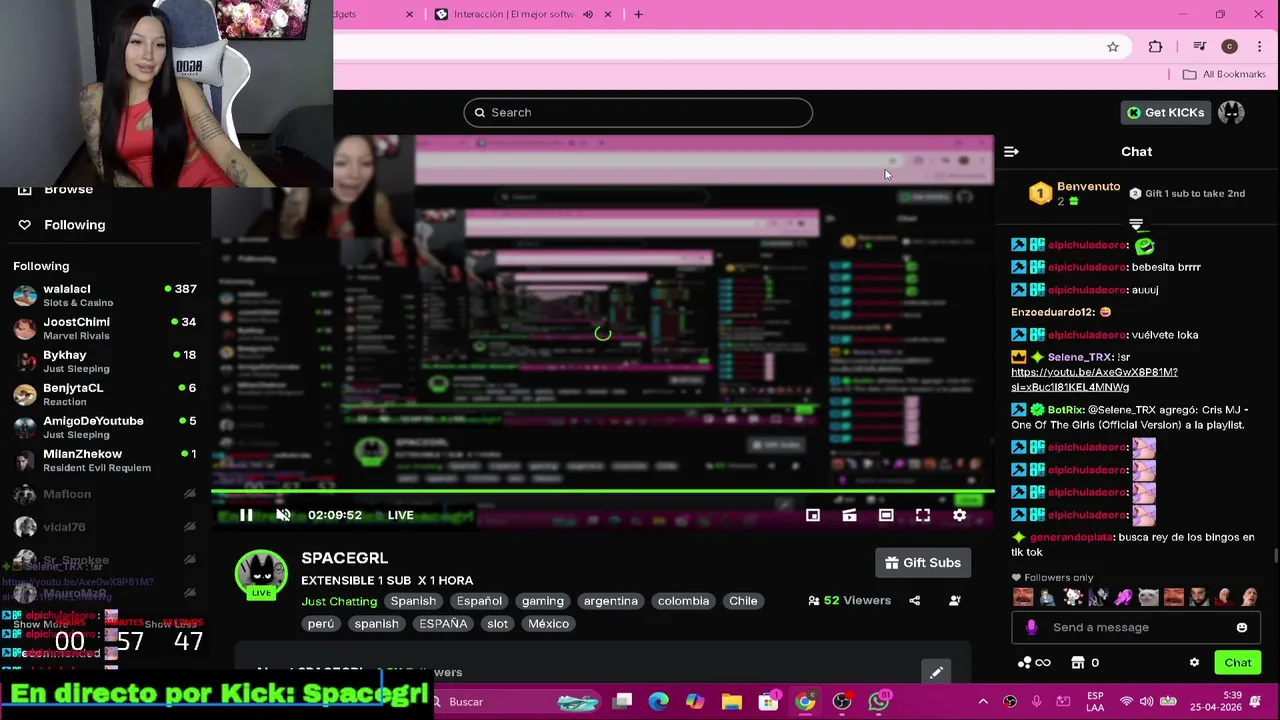Open OBS Studio from the taskbar
1280x720 pixels.
pos(842,702)
